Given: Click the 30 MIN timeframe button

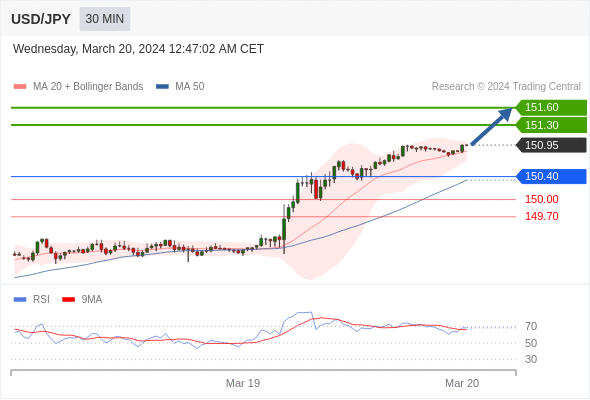Looking at the screenshot, I should [105, 19].
